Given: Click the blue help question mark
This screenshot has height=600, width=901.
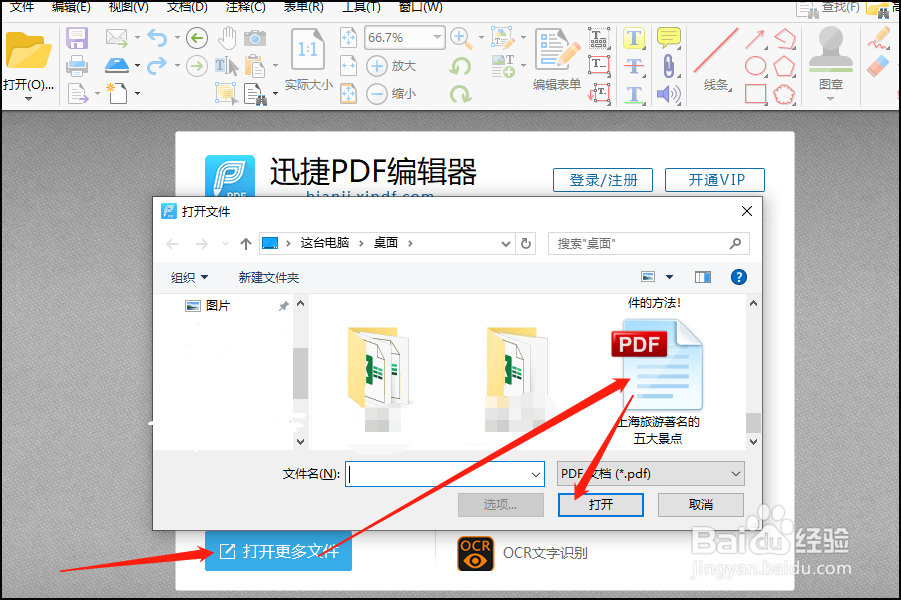Looking at the screenshot, I should pyautogui.click(x=738, y=277).
